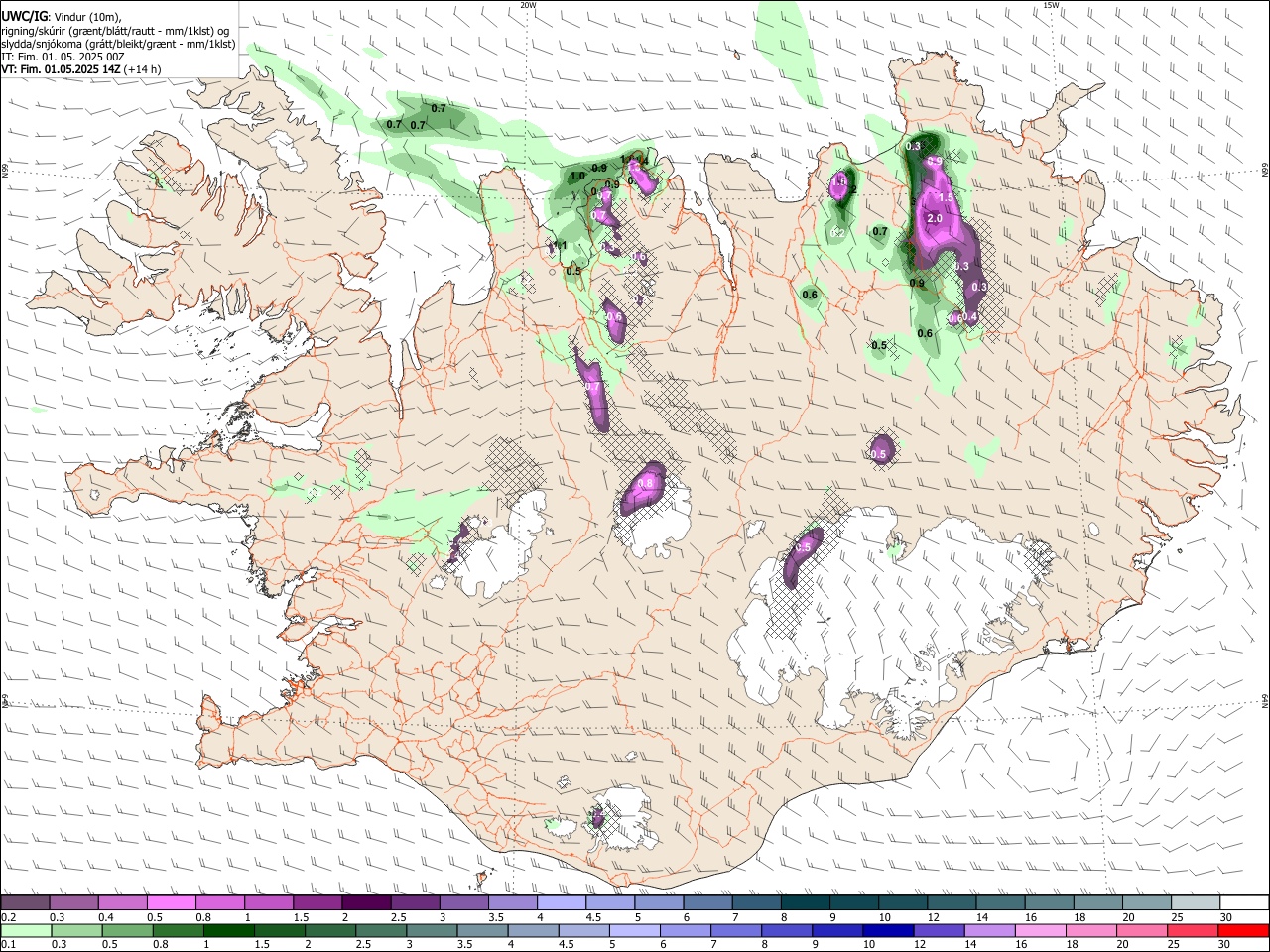Screen dimensions: 1270x952
Task: Click the "rigning/skúrir" legend description line
Action: pos(116,31)
